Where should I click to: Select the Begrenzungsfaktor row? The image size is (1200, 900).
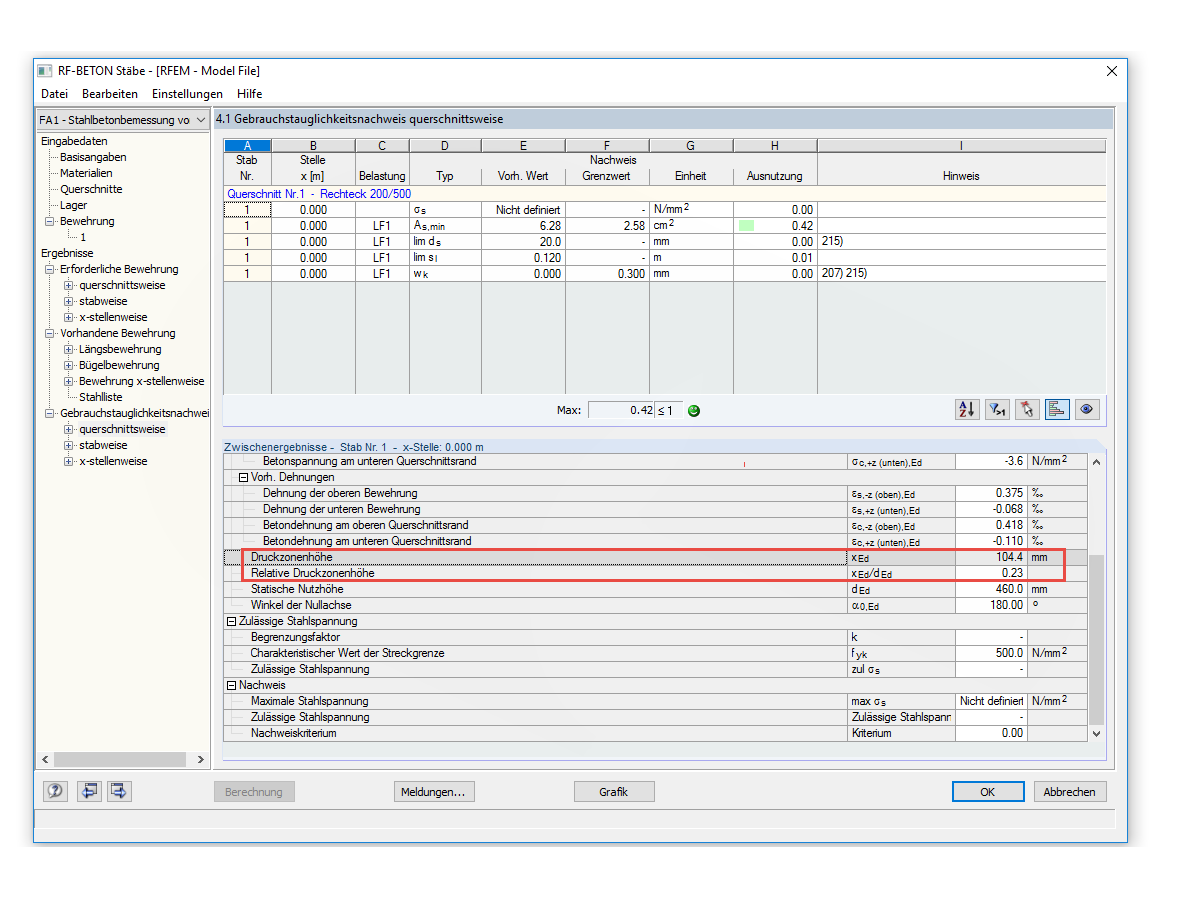pyautogui.click(x=654, y=637)
